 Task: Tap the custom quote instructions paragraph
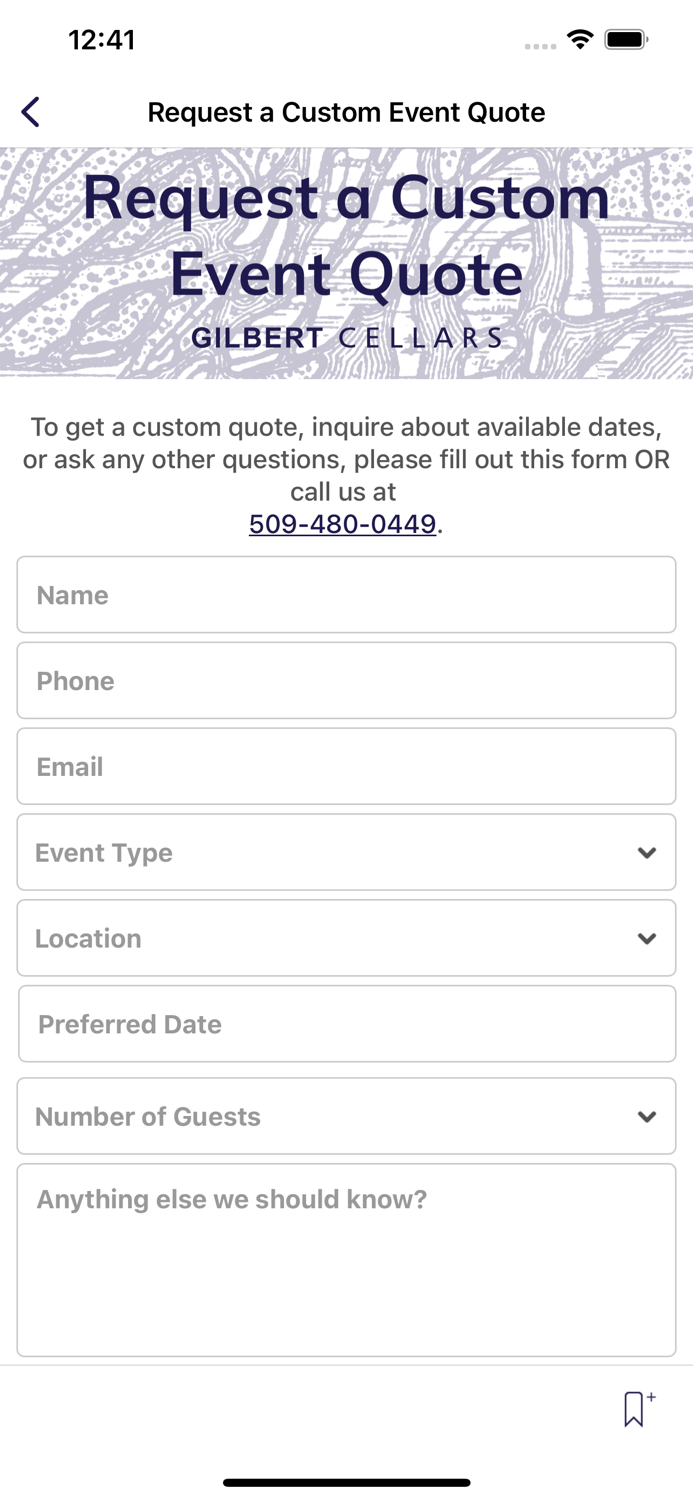pos(346,459)
